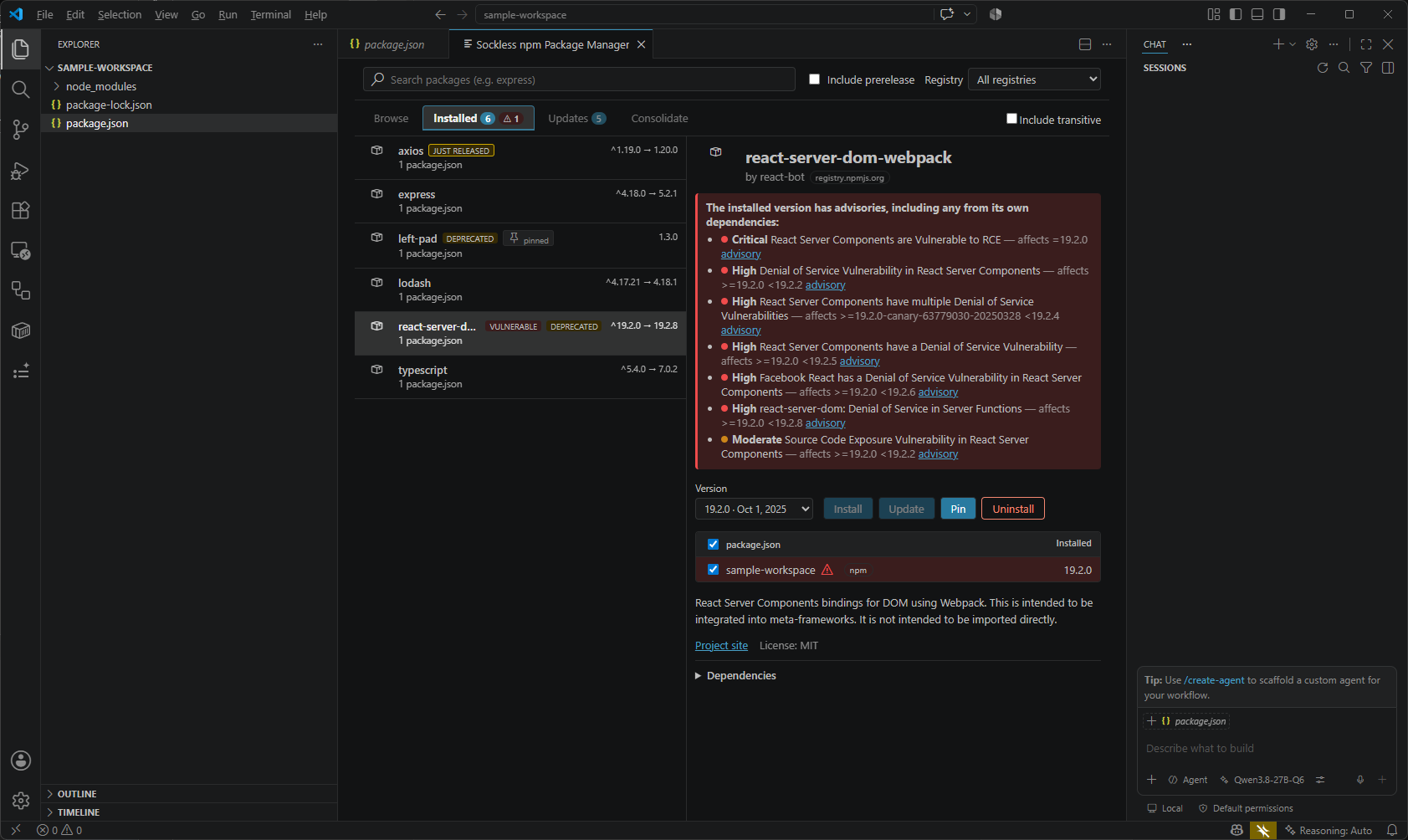Viewport: 1408px width, 840px height.
Task: Focus the Describe what to build input
Action: click(1267, 748)
